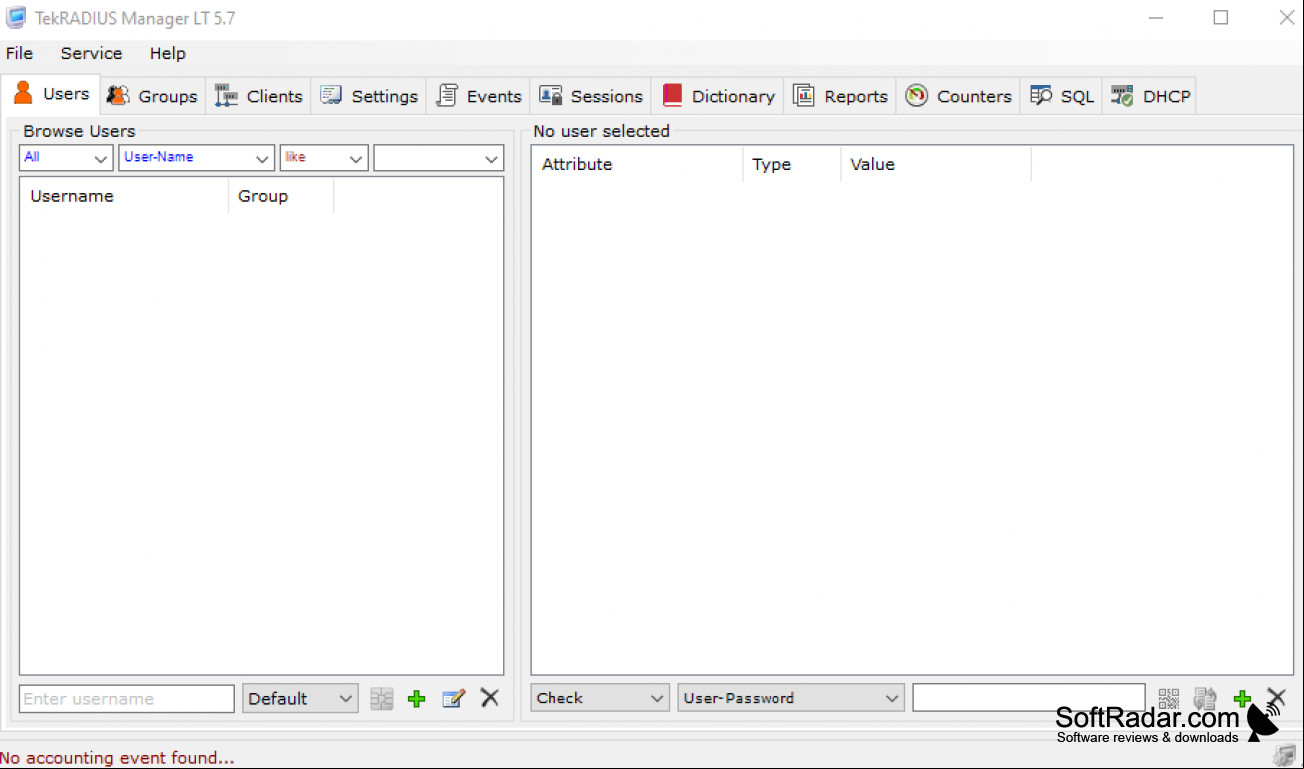The width and height of the screenshot is (1304, 769).
Task: Click the 'No accounting event found...' status text
Action: click(117, 758)
